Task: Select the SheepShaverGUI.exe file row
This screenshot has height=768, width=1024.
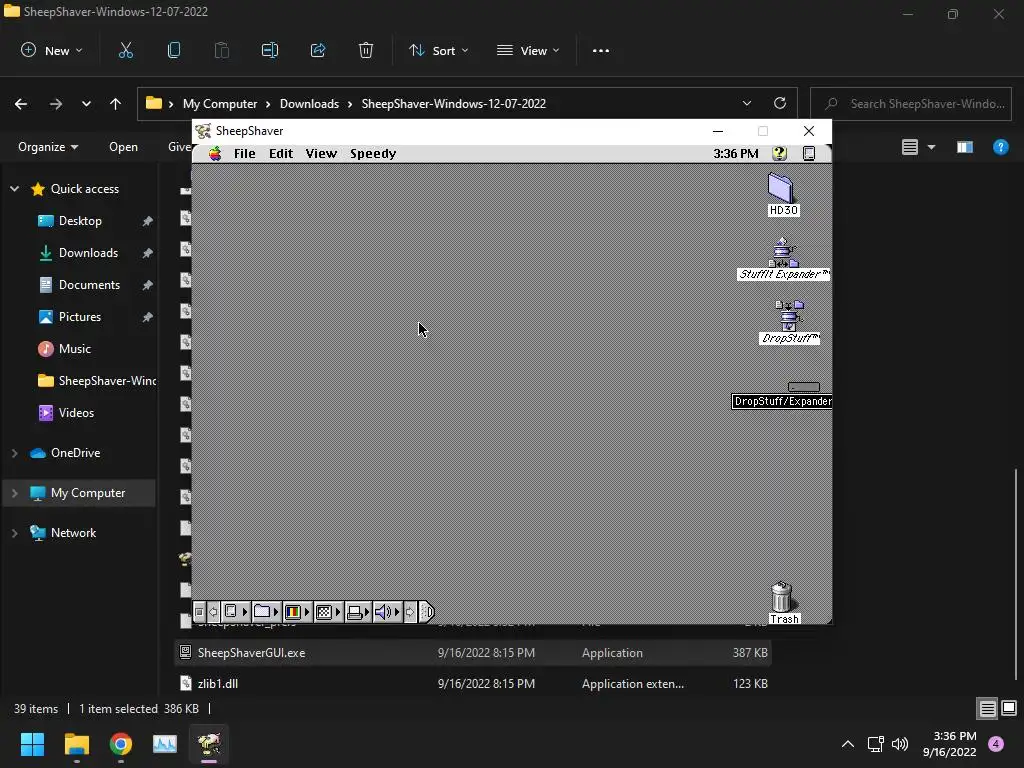Action: pos(473,652)
